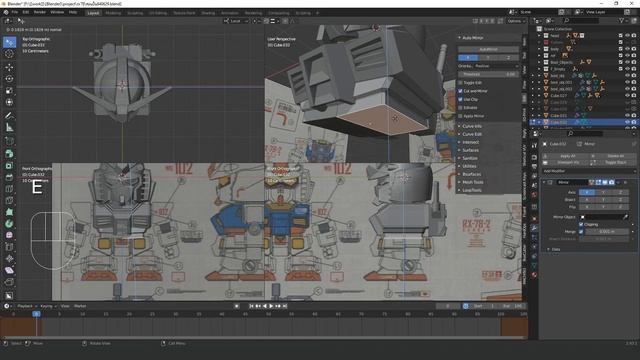Click the AutoMirror button
This screenshot has width=640, height=360.
point(489,49)
